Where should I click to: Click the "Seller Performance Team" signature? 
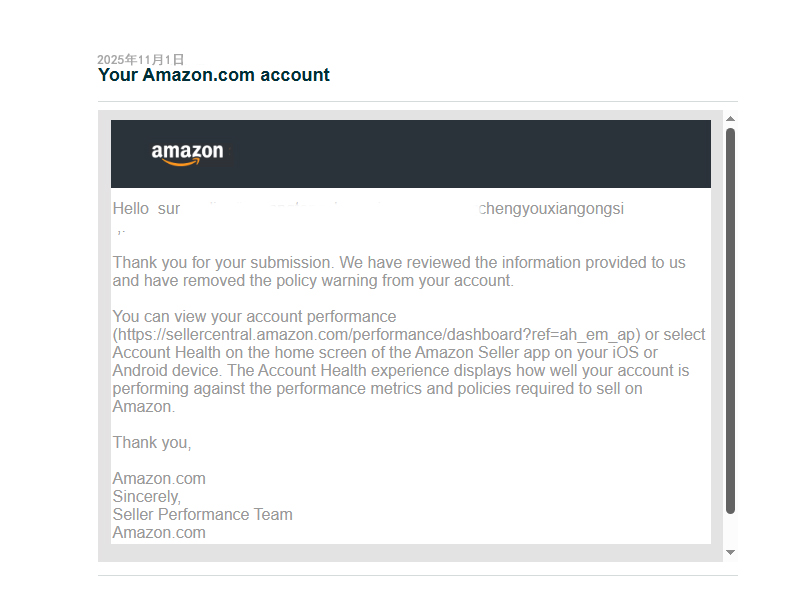coord(202,514)
